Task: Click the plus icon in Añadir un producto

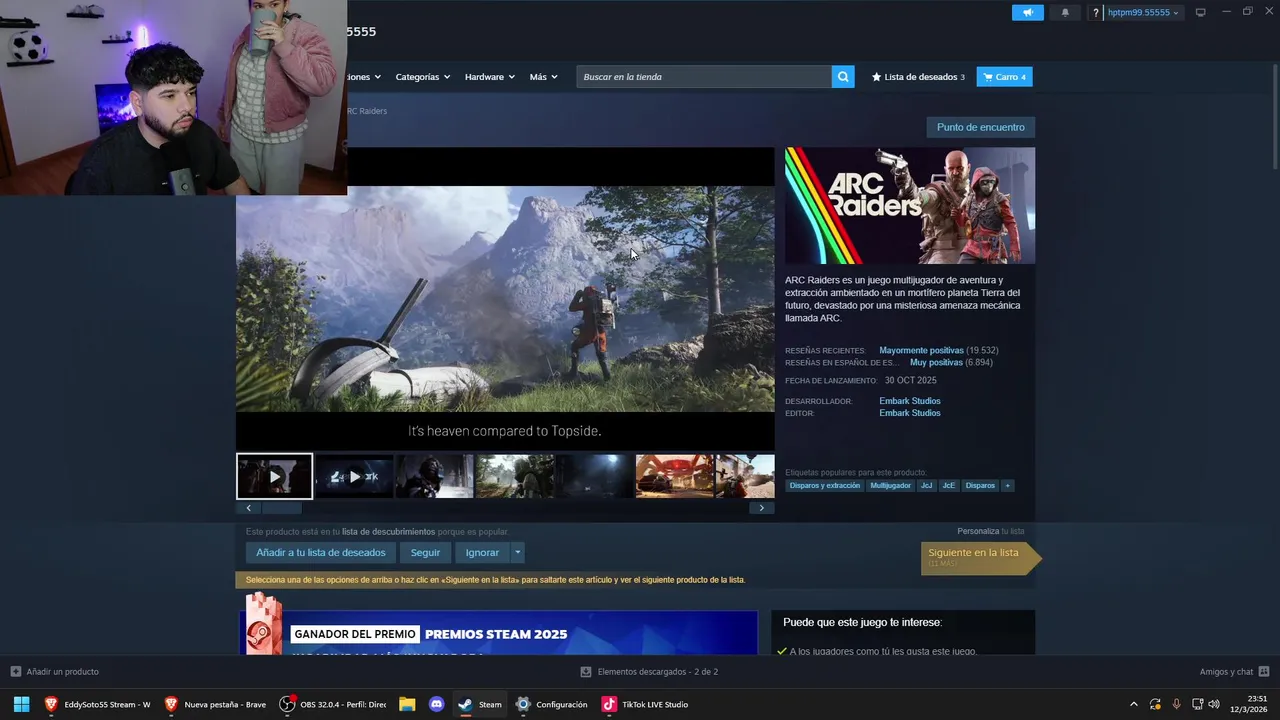Action: tap(15, 672)
